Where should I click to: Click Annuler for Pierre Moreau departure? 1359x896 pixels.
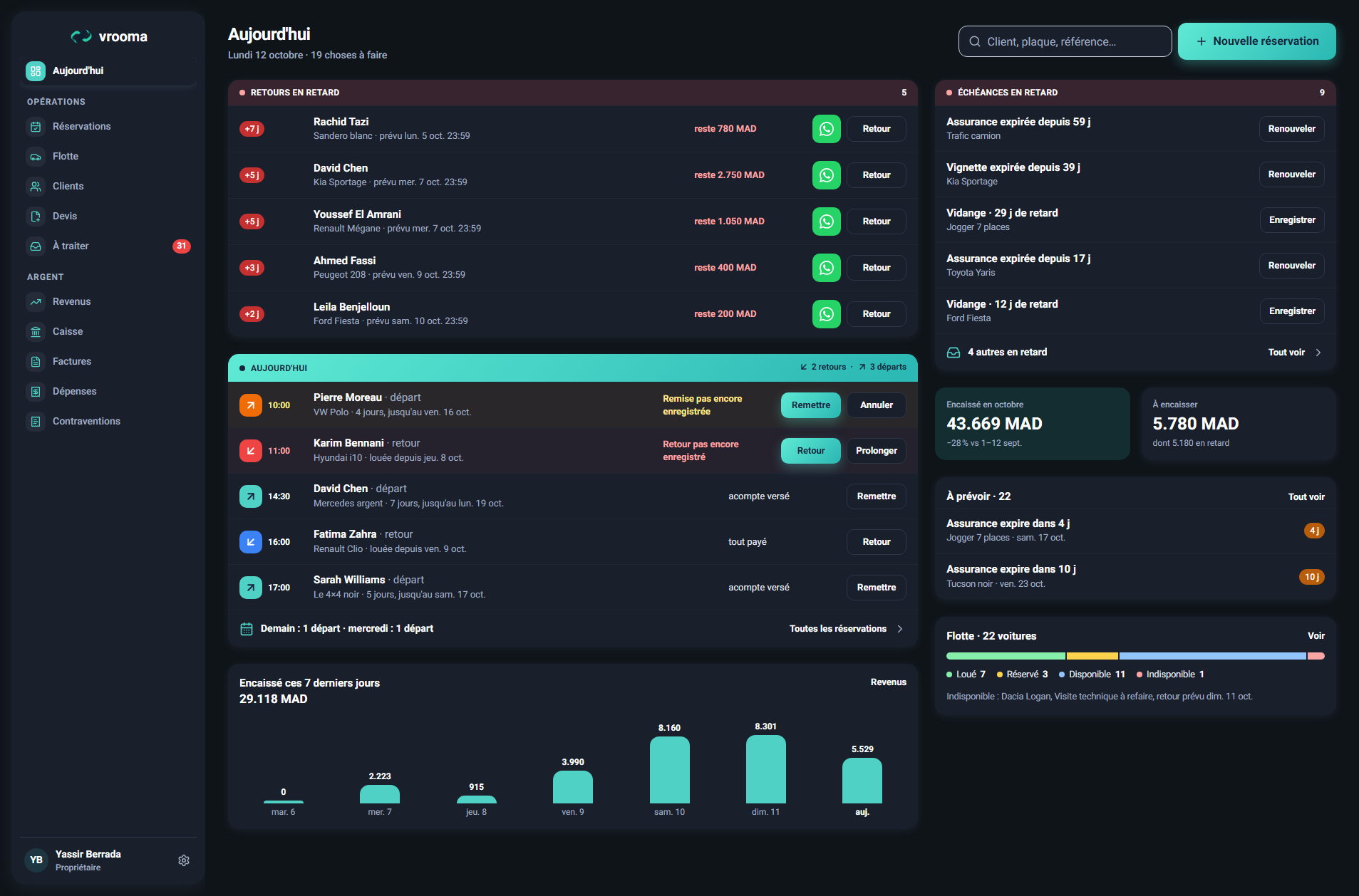pos(877,405)
